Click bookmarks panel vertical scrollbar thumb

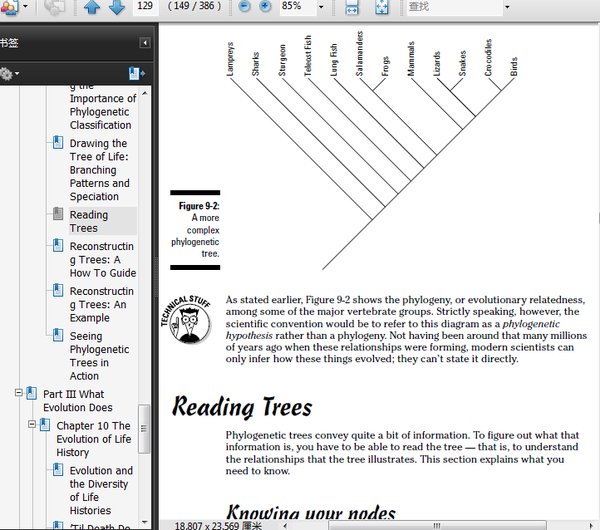coord(144,429)
